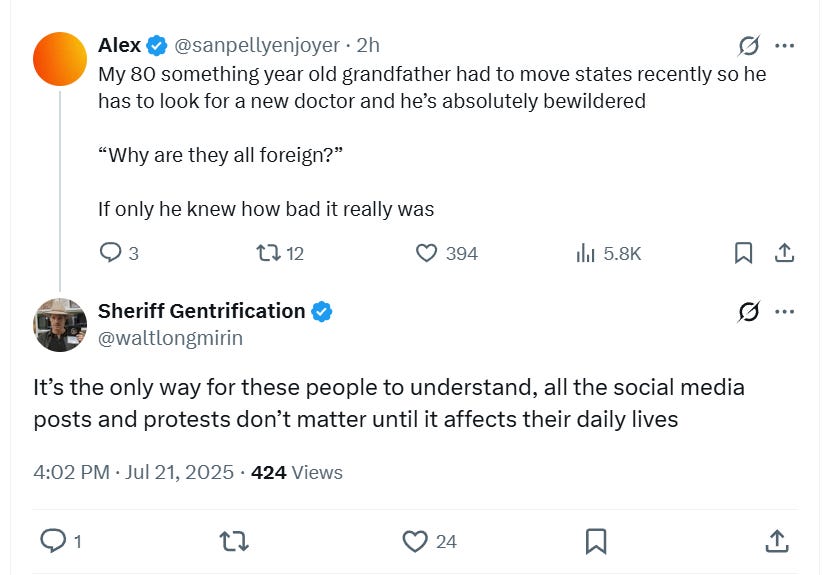Open the 4:02 PM Jul 21, 2025 timestamp
The height and width of the screenshot is (575, 829).
134,472
